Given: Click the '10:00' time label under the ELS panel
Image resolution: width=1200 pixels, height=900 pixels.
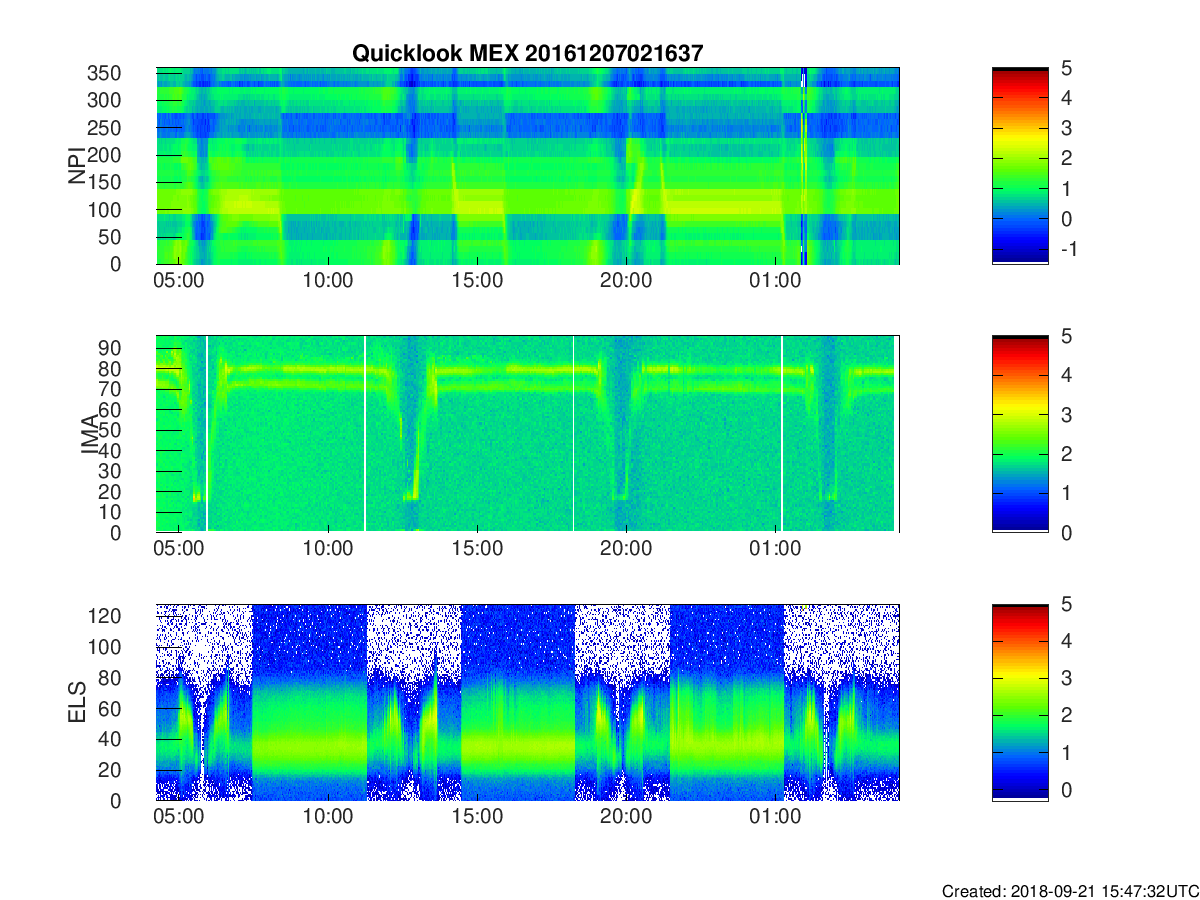Looking at the screenshot, I should (x=327, y=818).
